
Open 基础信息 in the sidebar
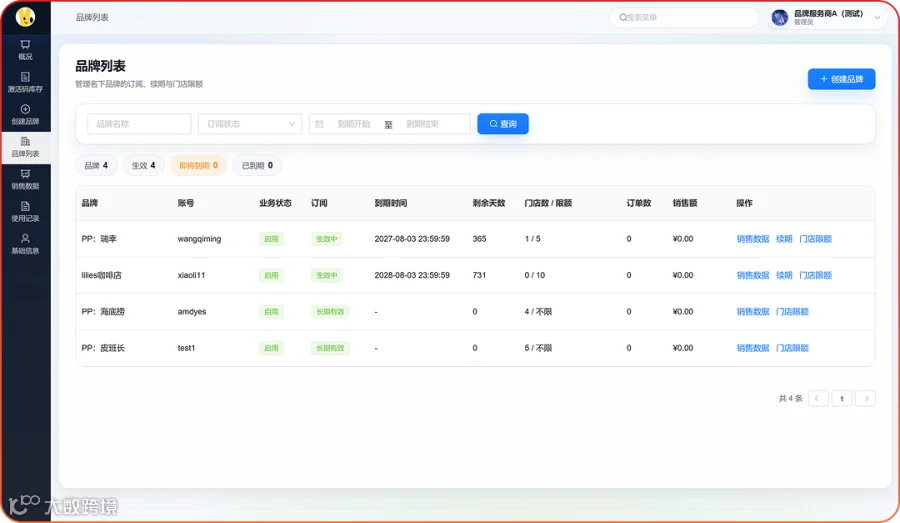coord(25,244)
